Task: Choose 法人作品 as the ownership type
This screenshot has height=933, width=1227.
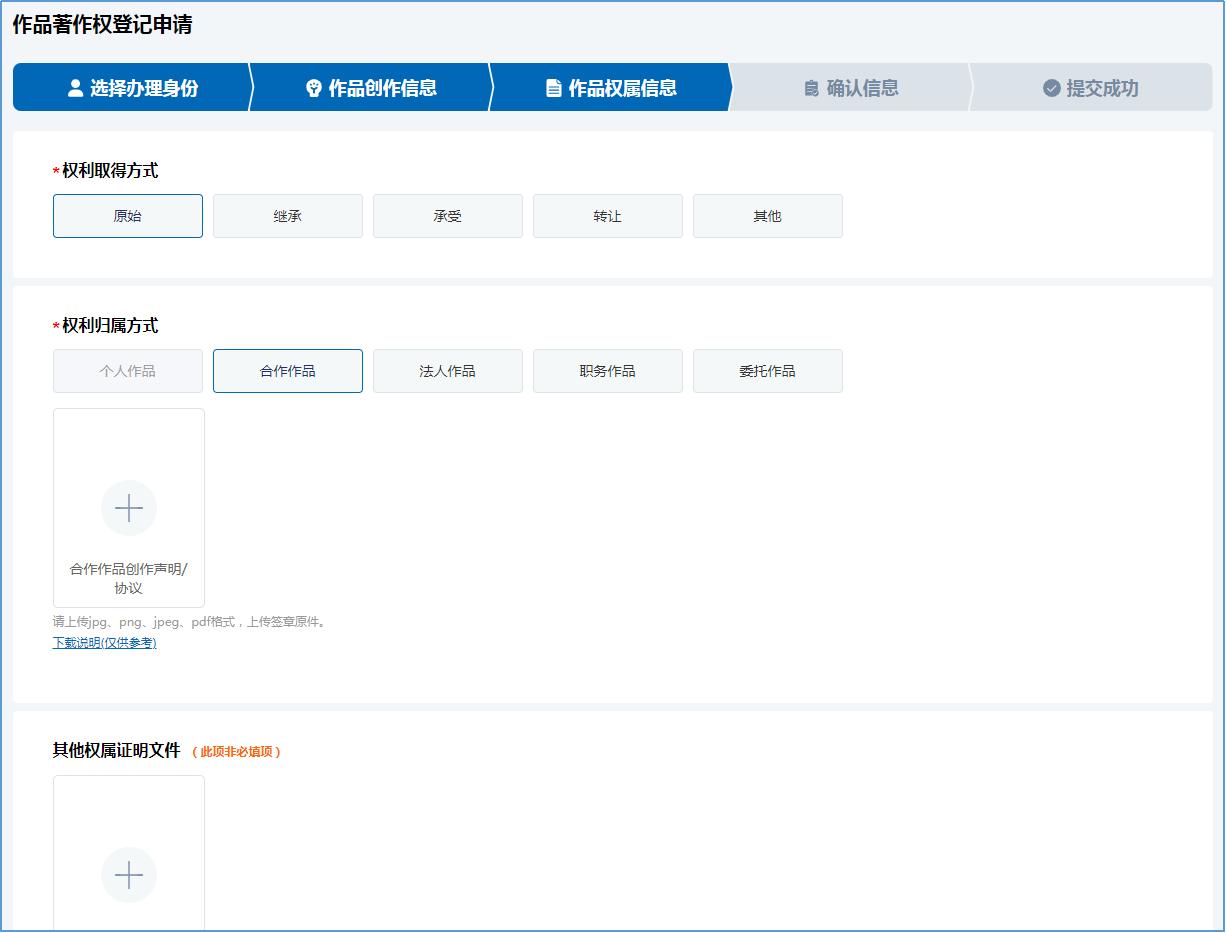Action: 447,371
